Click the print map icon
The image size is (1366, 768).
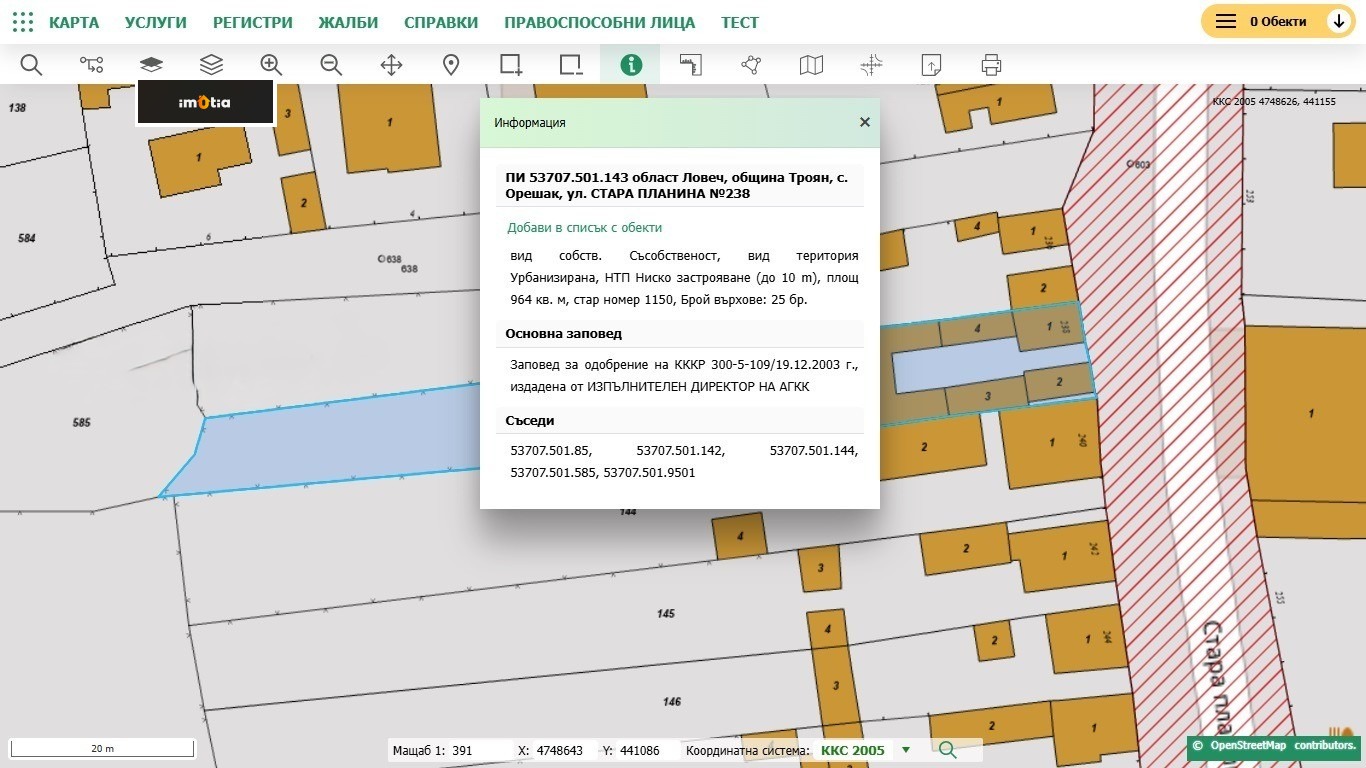click(x=991, y=65)
